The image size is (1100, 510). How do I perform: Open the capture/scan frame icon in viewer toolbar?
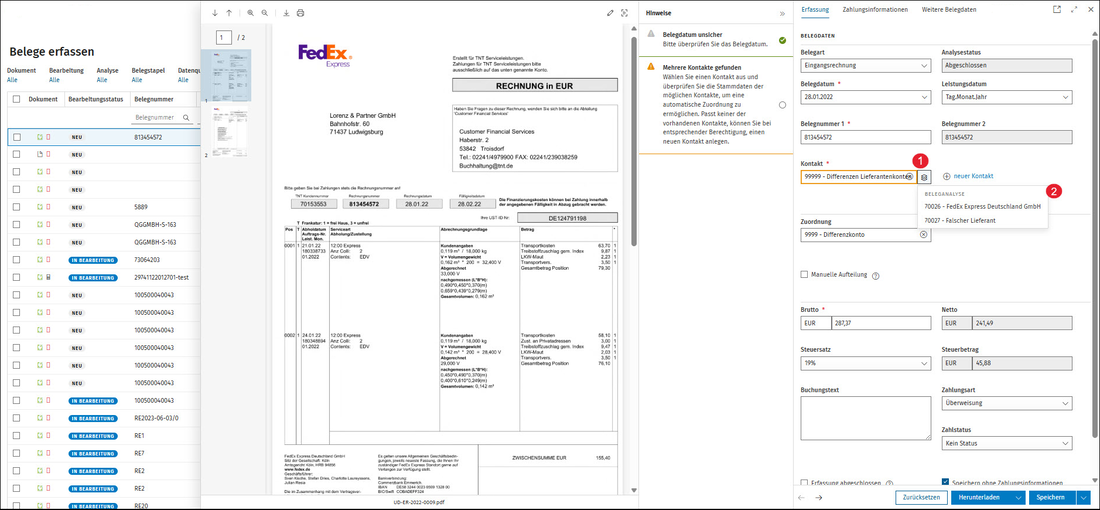coord(624,13)
